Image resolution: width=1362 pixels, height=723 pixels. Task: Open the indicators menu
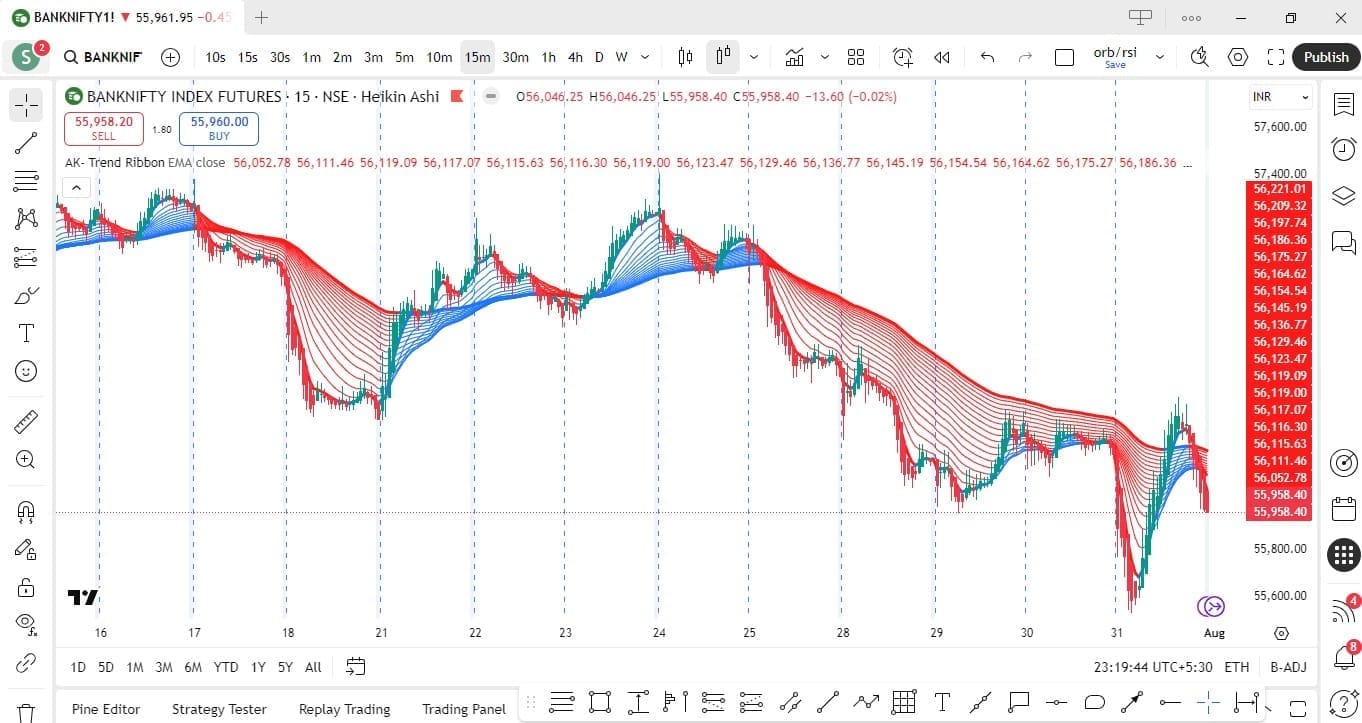coord(795,57)
